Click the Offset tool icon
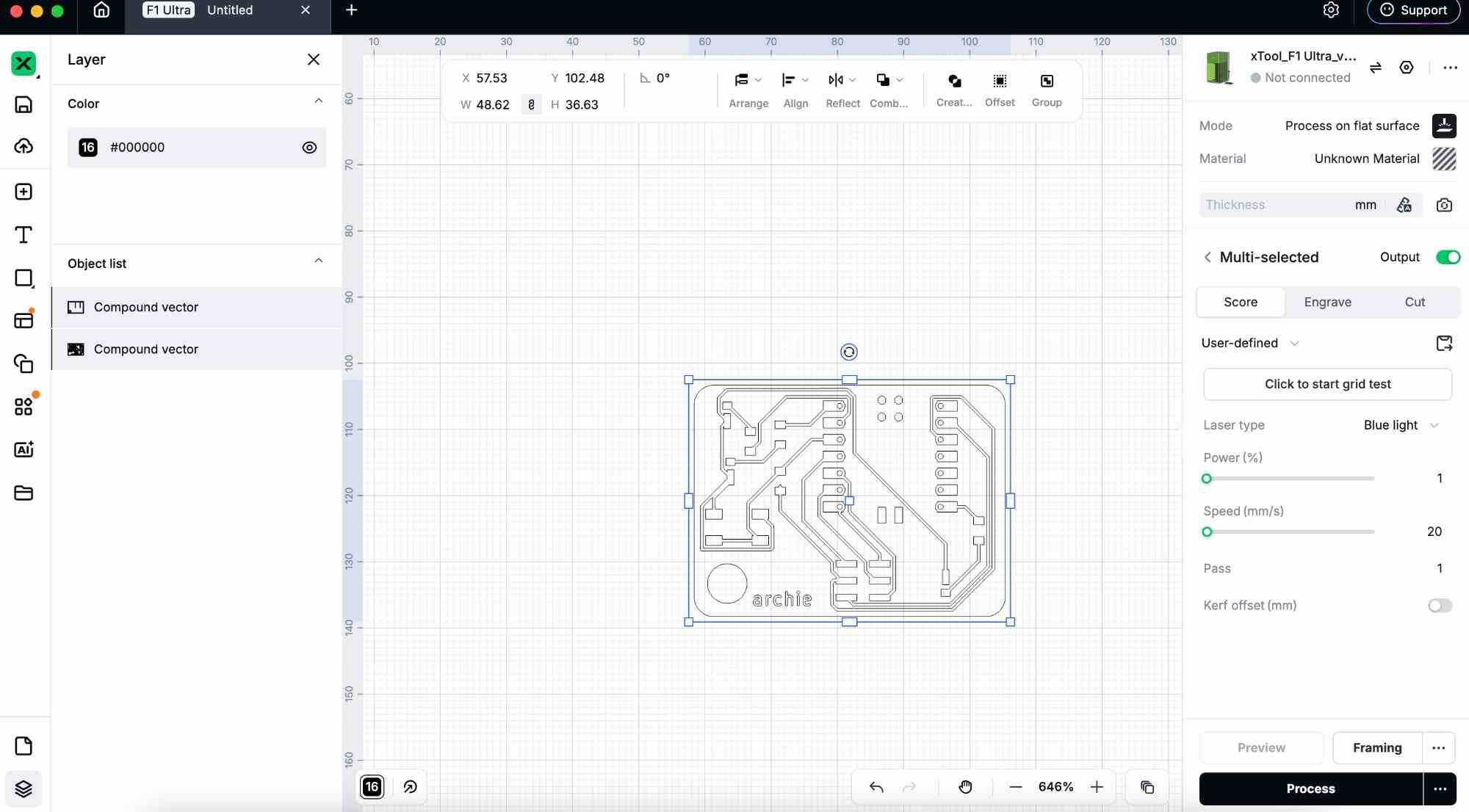Screen dimensions: 1469x812 (x=1000, y=81)
